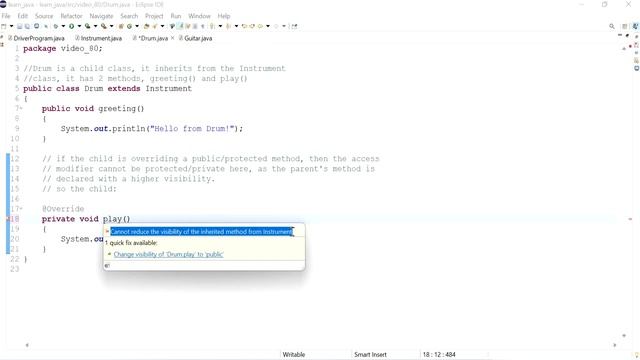This screenshot has height=360, width=640.
Task: Click the Next Annotation arrow icon
Action: pyautogui.click(x=212, y=26)
